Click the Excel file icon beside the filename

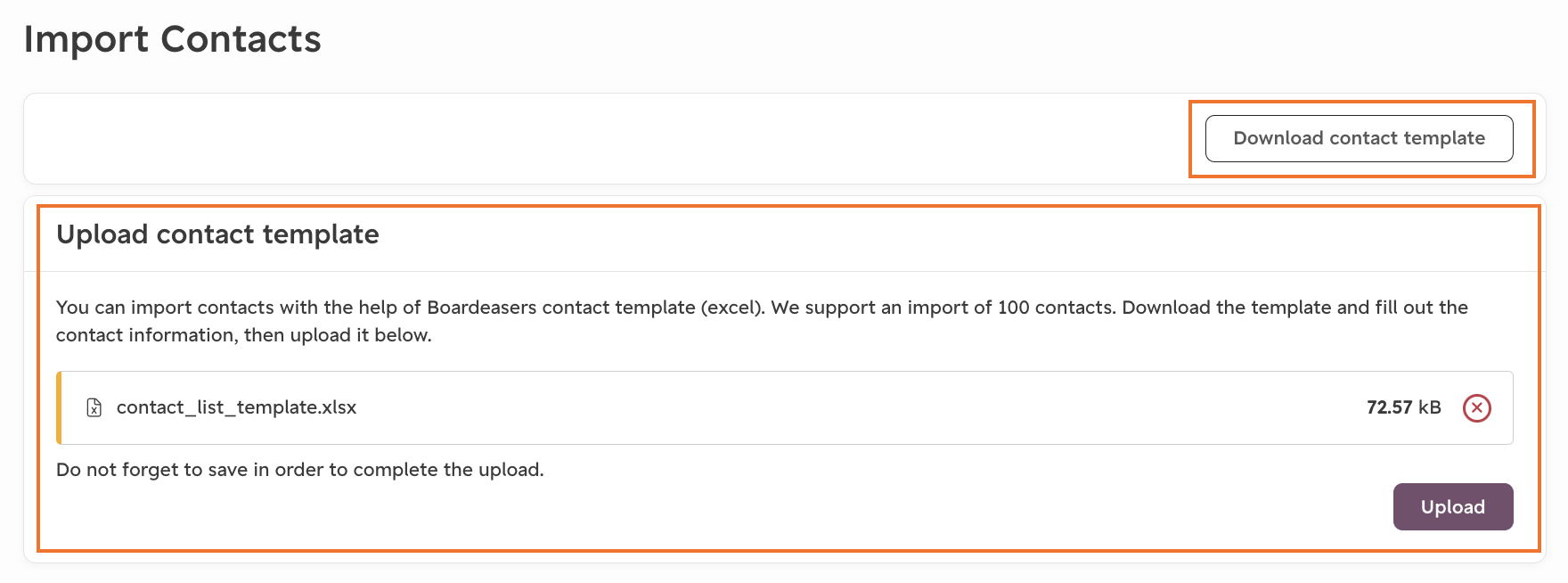pyautogui.click(x=94, y=408)
